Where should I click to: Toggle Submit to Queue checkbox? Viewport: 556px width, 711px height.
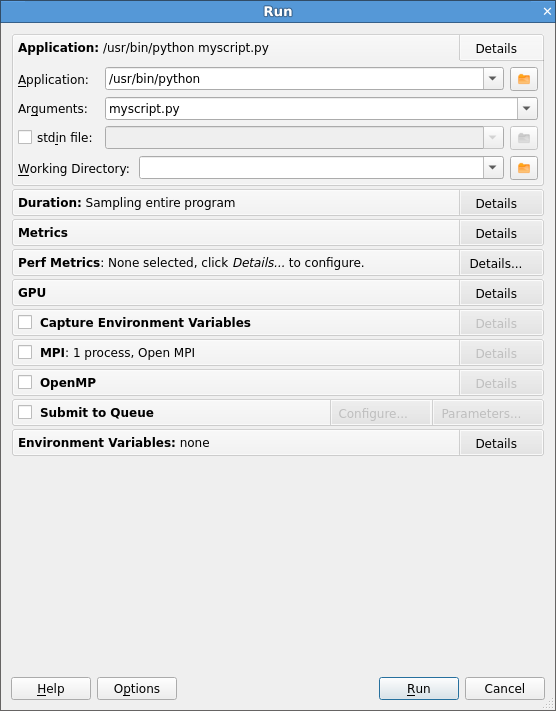25,412
